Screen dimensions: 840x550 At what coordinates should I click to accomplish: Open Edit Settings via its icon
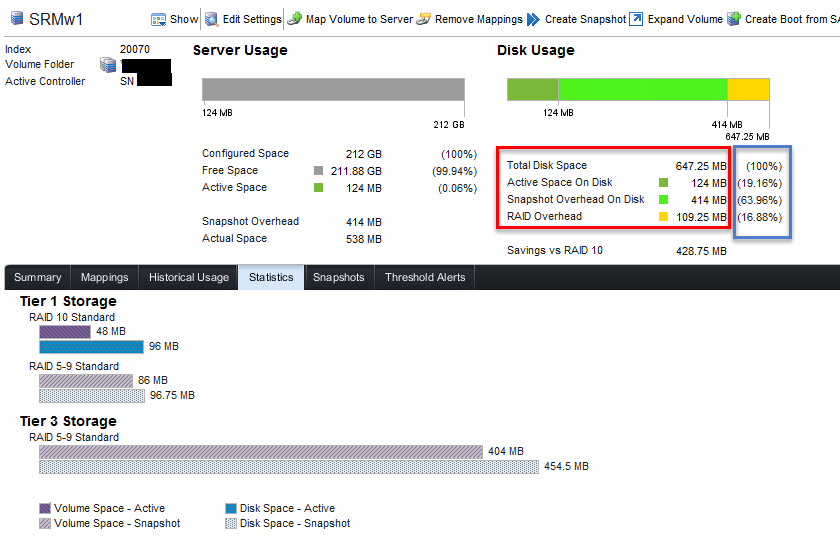(211, 19)
